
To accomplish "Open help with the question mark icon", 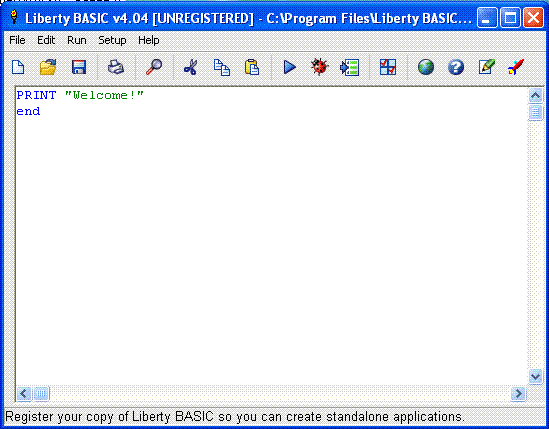I will tap(456, 67).
